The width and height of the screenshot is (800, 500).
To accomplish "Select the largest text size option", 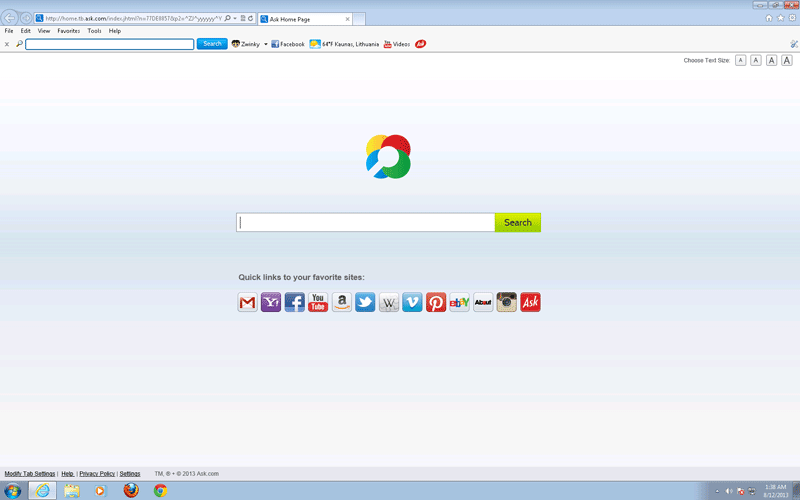I will (787, 61).
